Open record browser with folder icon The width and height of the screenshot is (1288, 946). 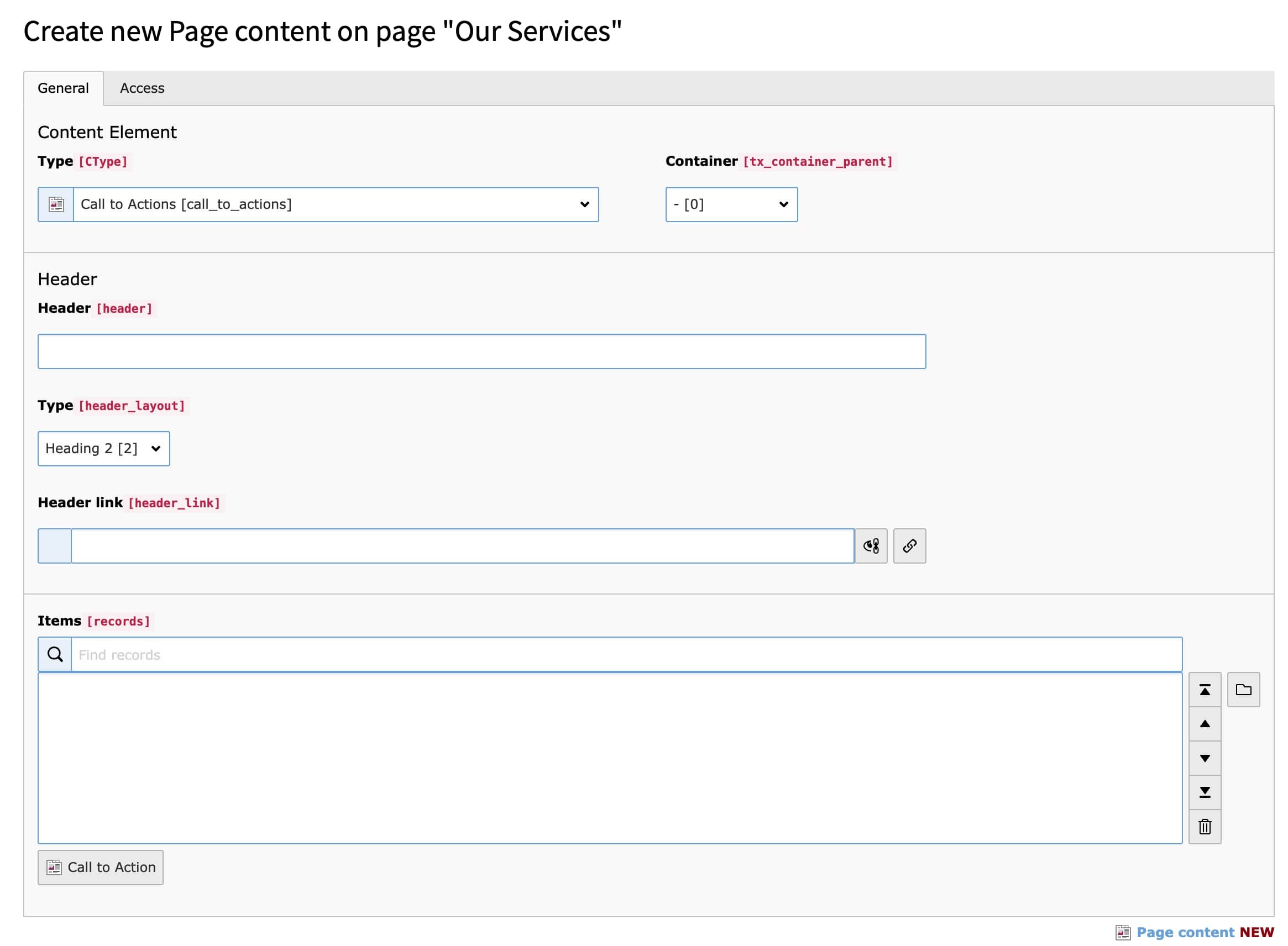1243,690
